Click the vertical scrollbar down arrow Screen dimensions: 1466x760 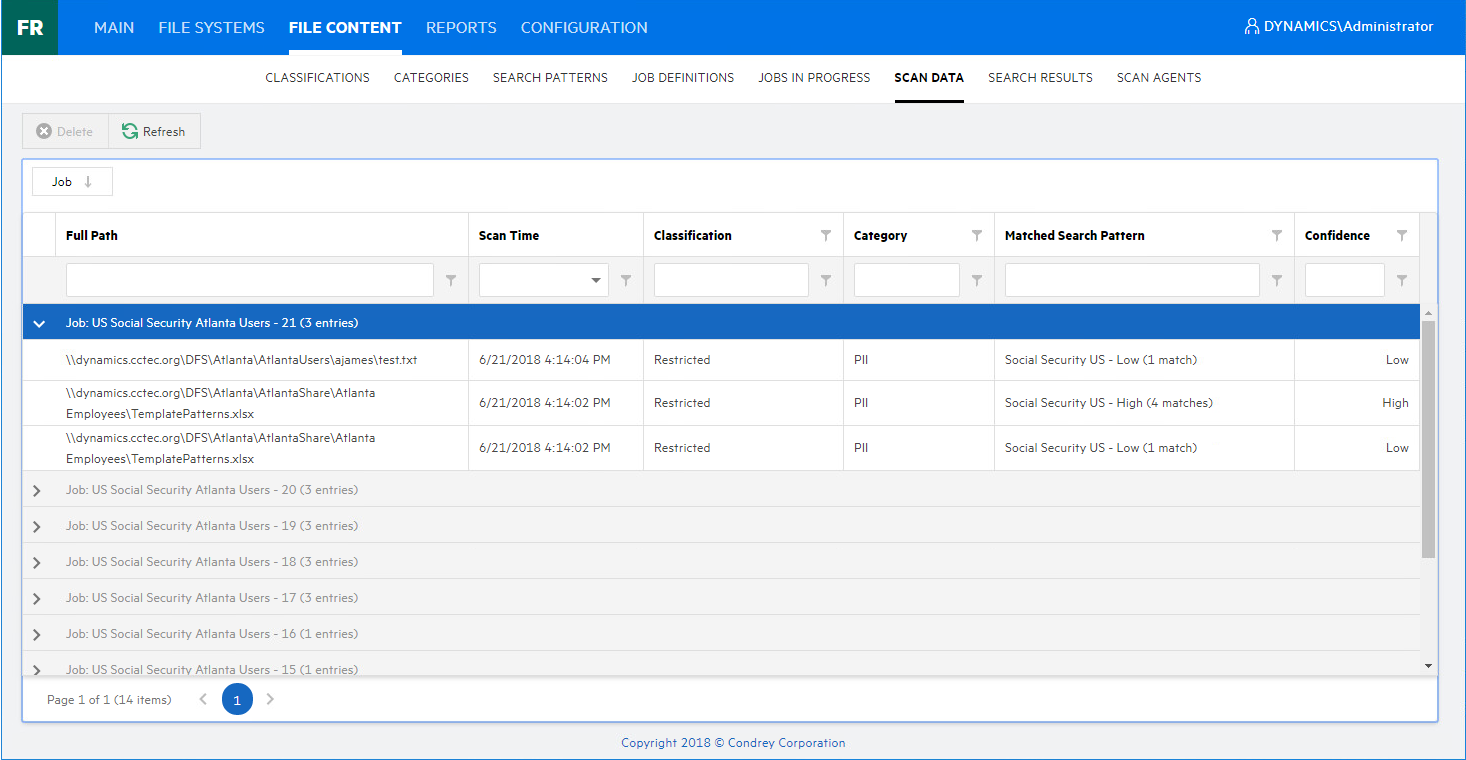[1428, 666]
